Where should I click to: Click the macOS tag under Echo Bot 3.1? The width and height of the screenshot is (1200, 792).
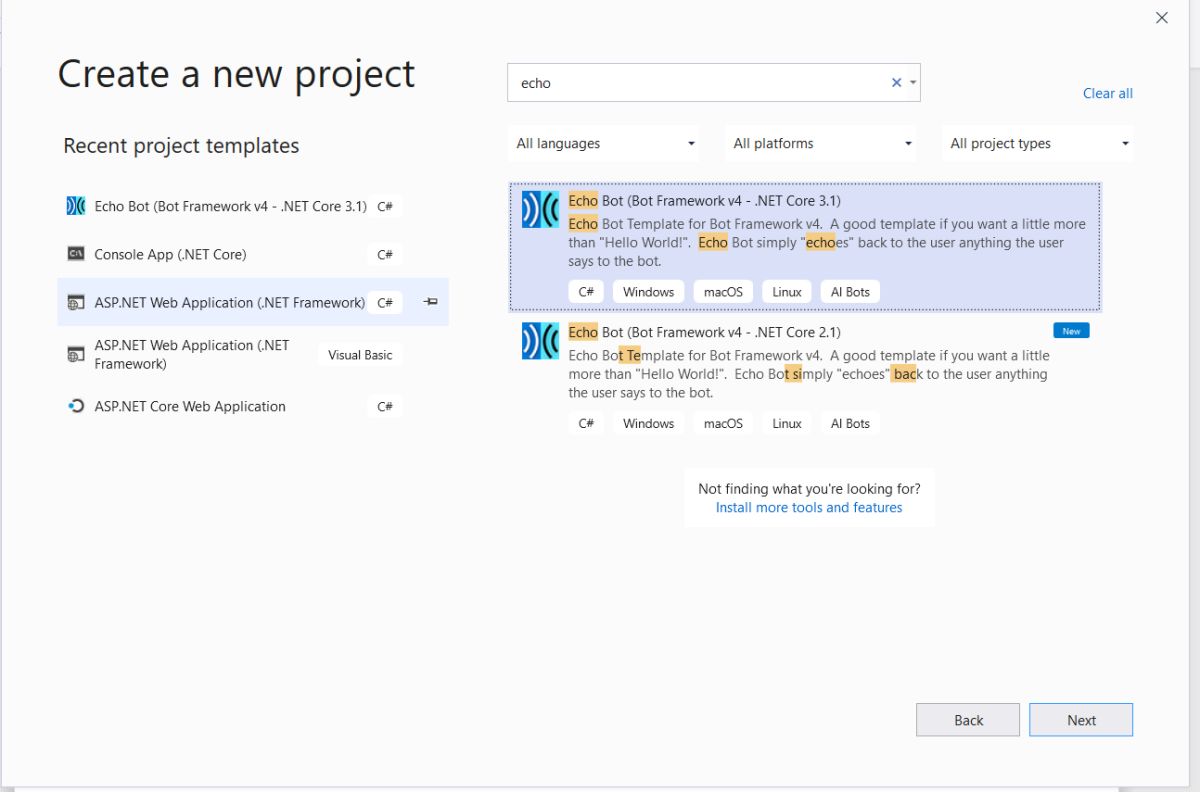click(x=723, y=292)
